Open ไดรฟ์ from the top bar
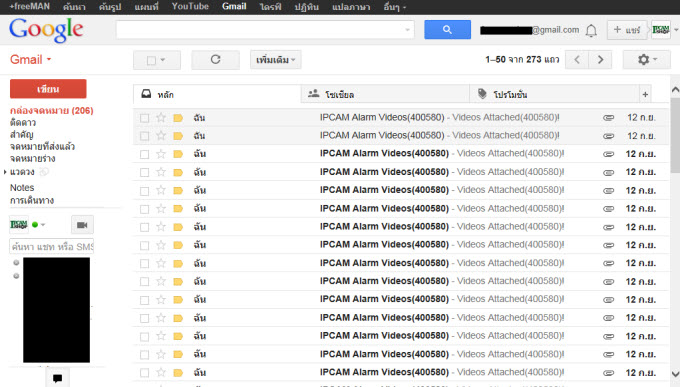 pyautogui.click(x=270, y=7)
